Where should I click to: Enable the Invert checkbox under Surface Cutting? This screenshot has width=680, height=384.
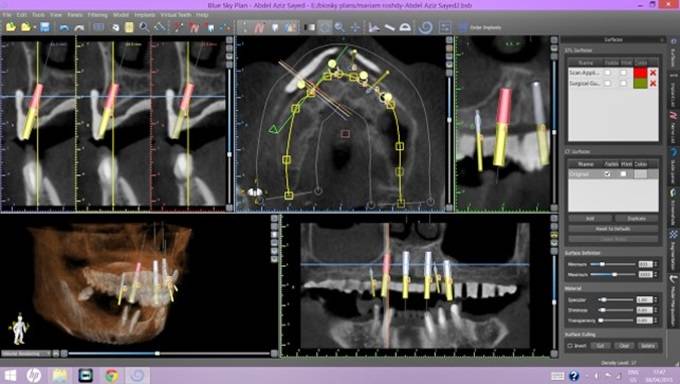tap(570, 346)
